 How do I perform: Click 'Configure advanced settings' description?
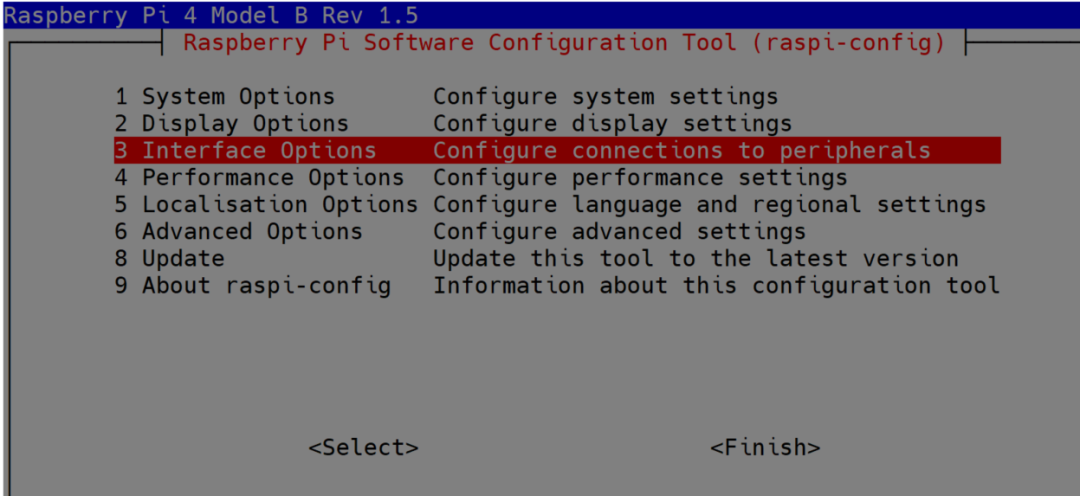(x=619, y=232)
